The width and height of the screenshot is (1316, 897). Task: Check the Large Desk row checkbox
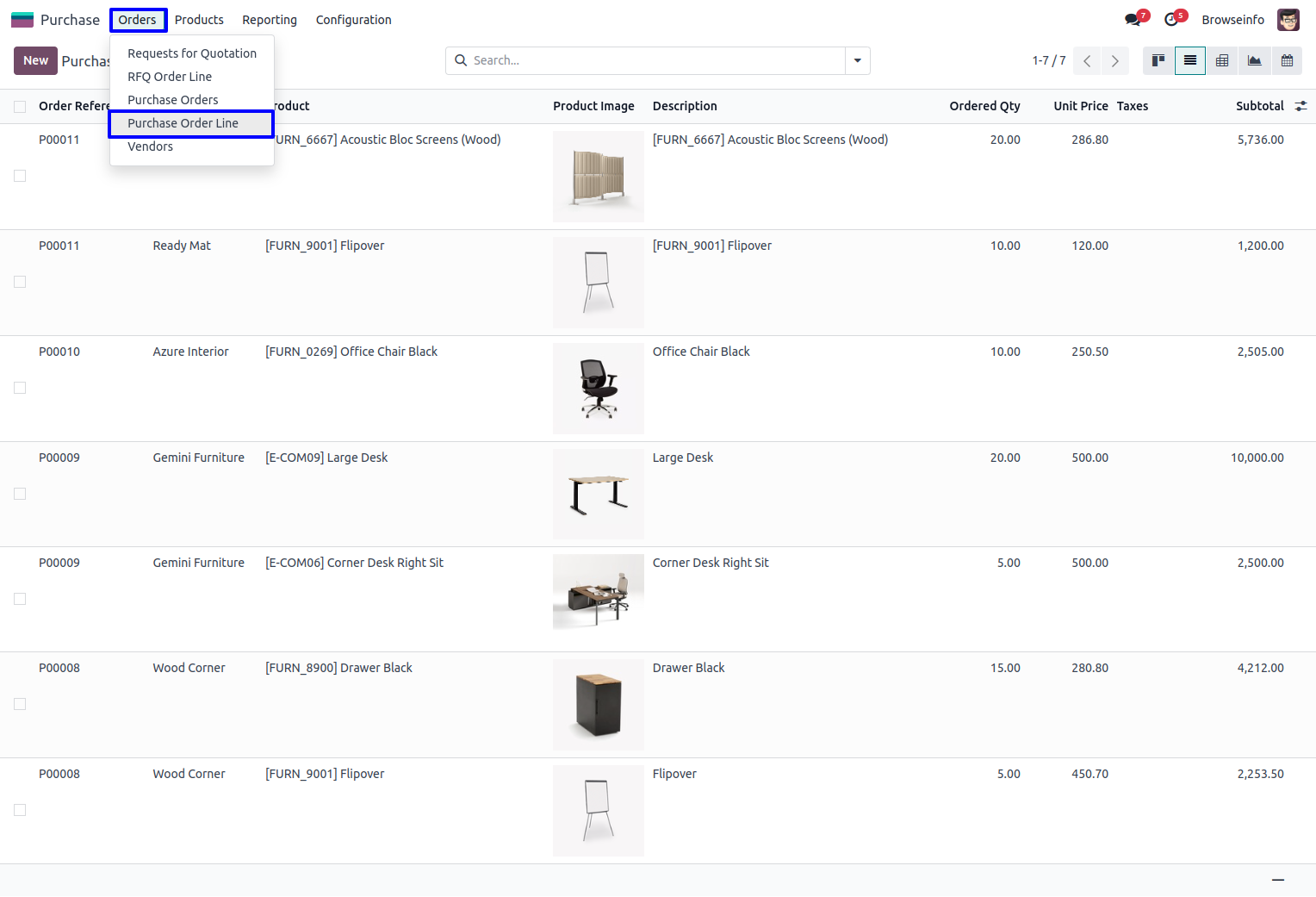coord(20,494)
